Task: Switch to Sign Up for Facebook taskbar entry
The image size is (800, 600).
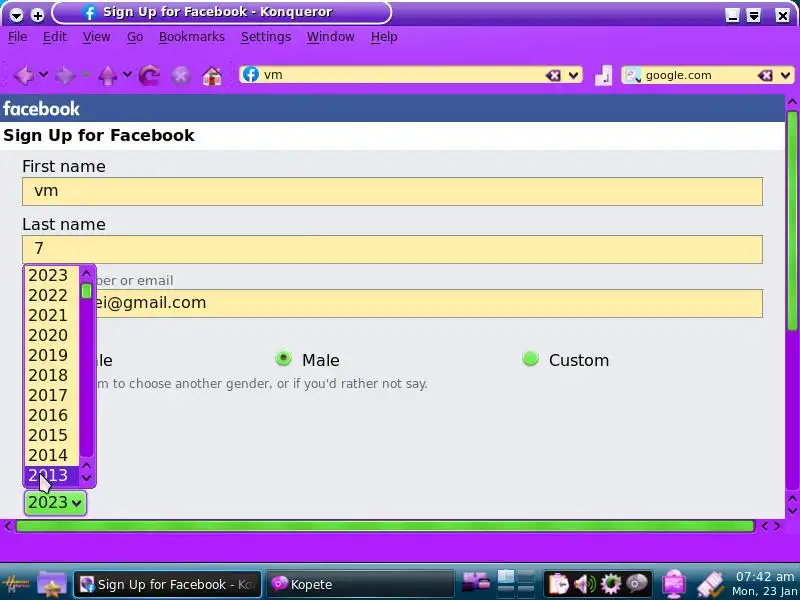Action: [x=167, y=584]
